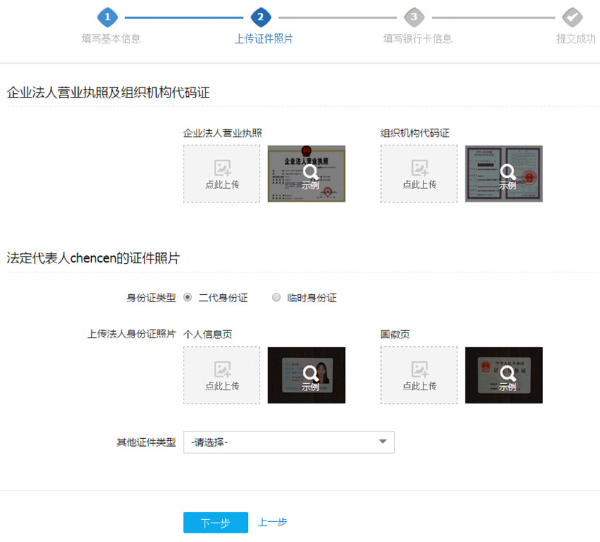Click the 提交成功 checkmark step
The width and height of the screenshot is (600, 542).
coord(572,17)
